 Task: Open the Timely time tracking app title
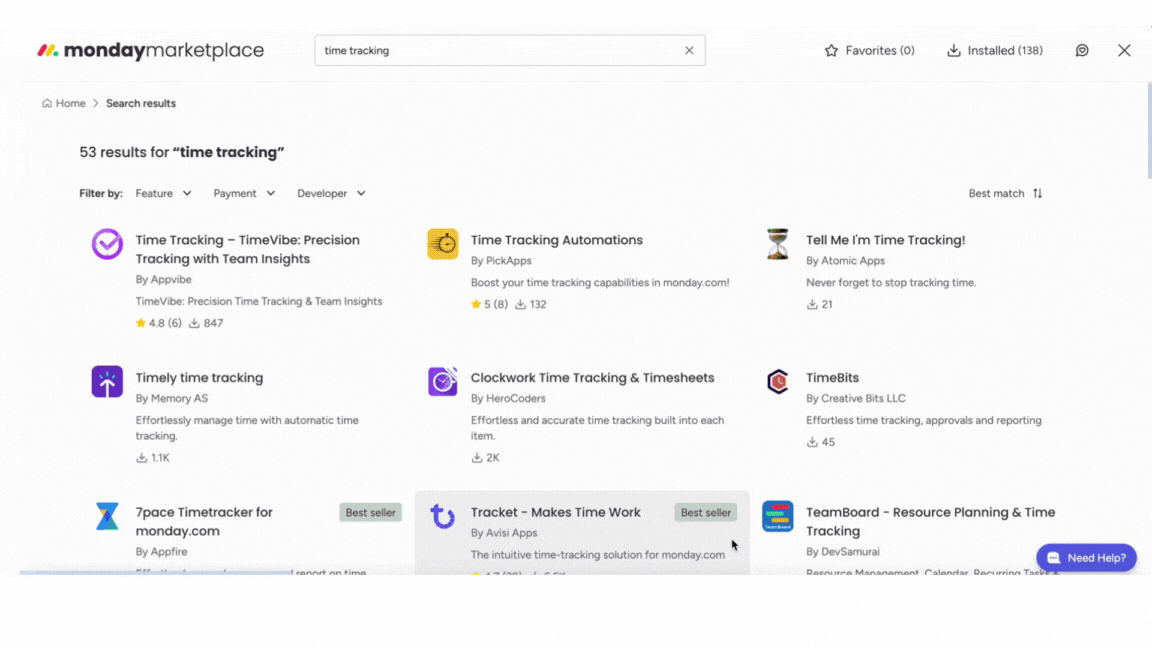coord(199,378)
